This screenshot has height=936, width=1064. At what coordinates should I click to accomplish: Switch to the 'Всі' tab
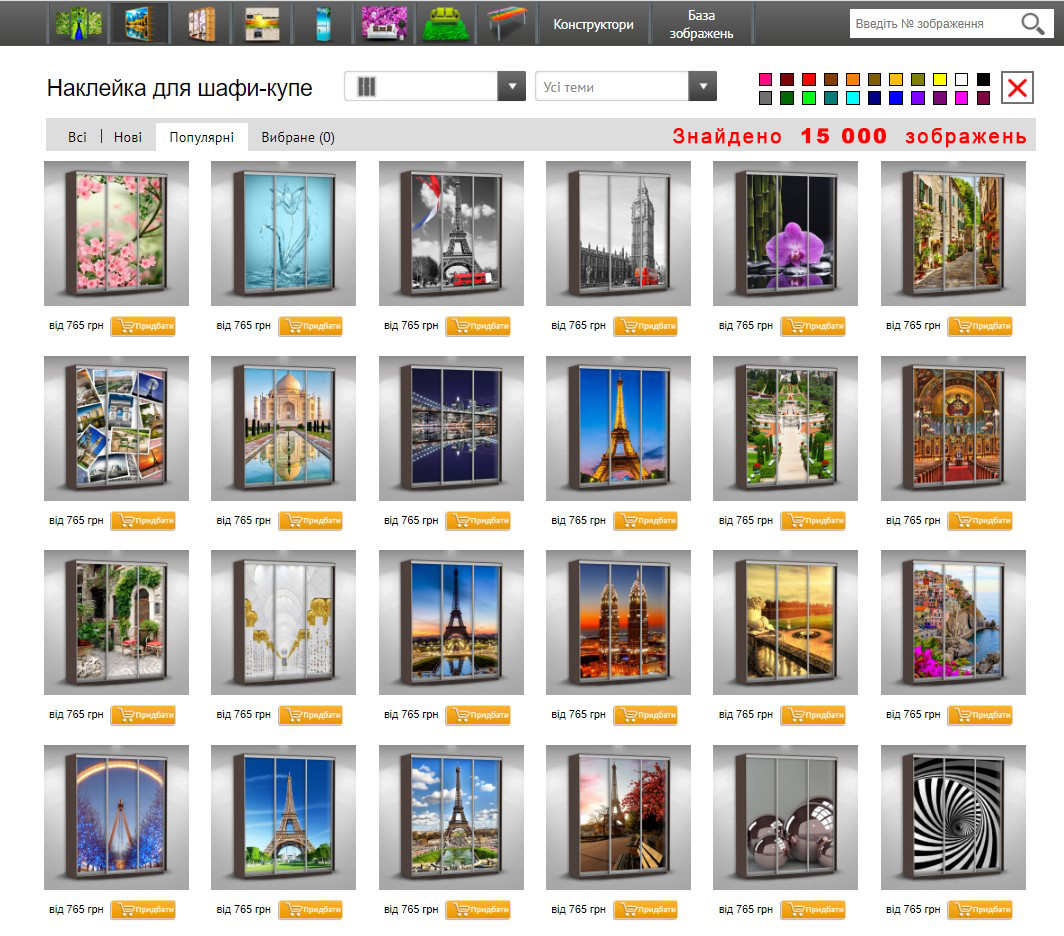click(x=77, y=137)
